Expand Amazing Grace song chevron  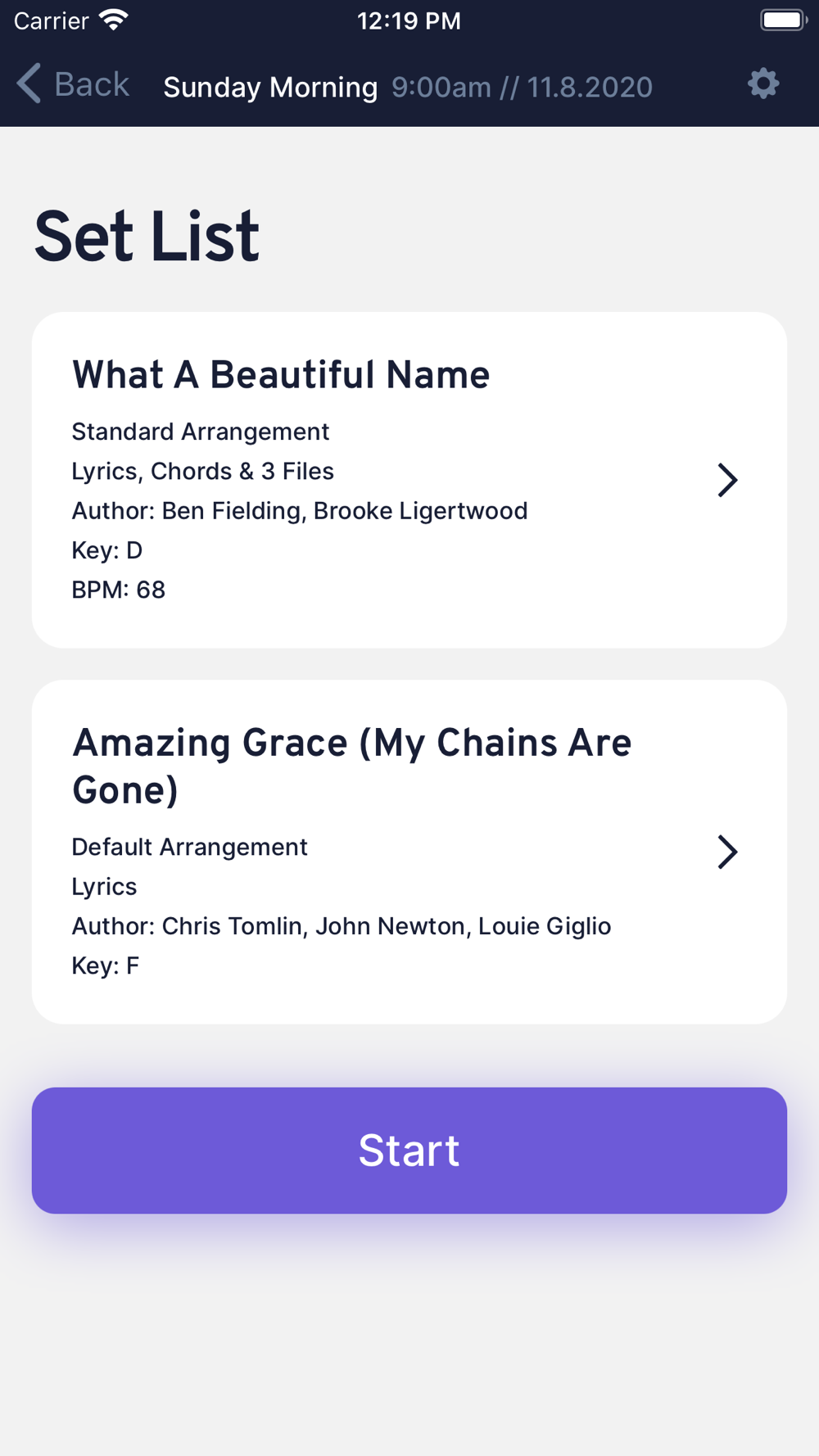[727, 852]
